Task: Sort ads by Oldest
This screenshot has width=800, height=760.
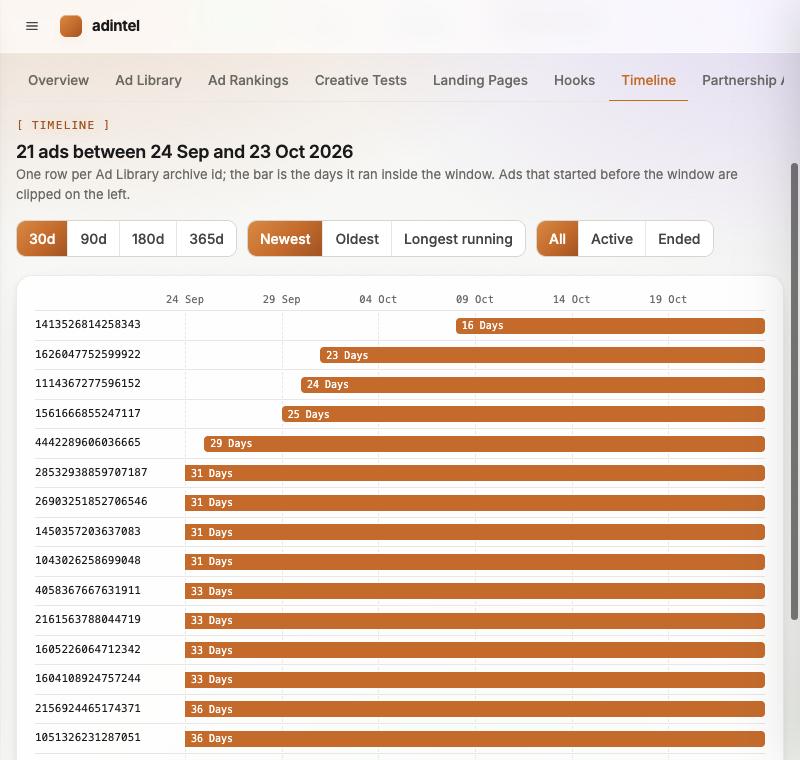Action: 357,239
